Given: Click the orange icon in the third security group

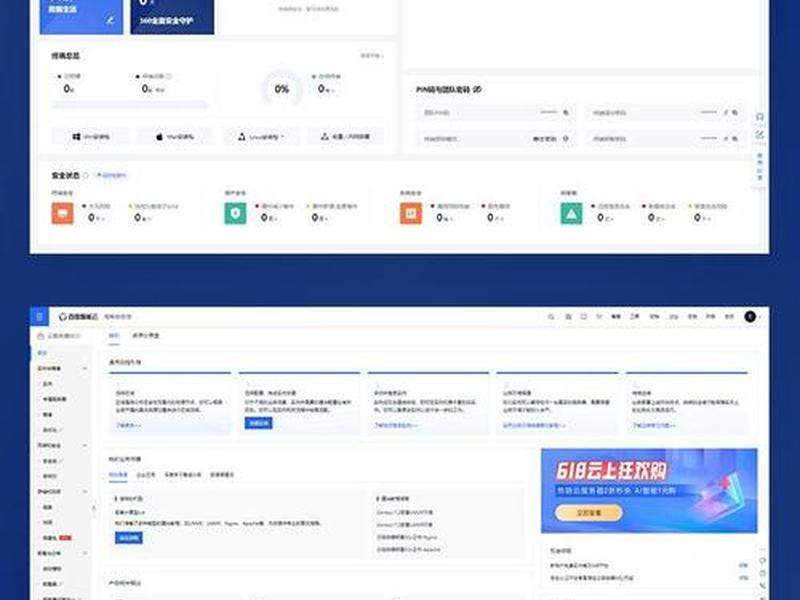Looking at the screenshot, I should point(411,213).
